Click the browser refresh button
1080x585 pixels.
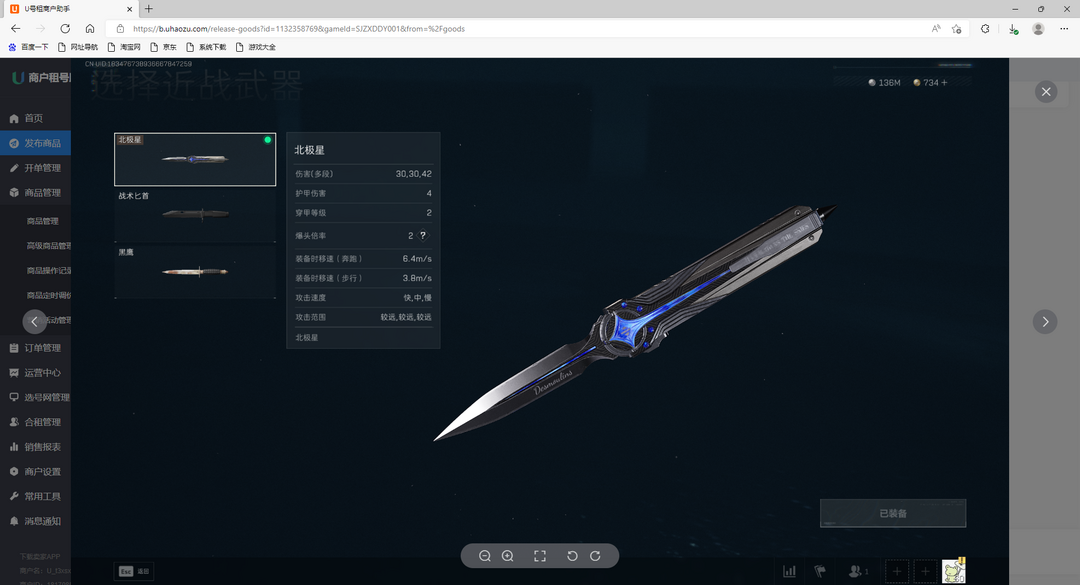click(x=65, y=29)
